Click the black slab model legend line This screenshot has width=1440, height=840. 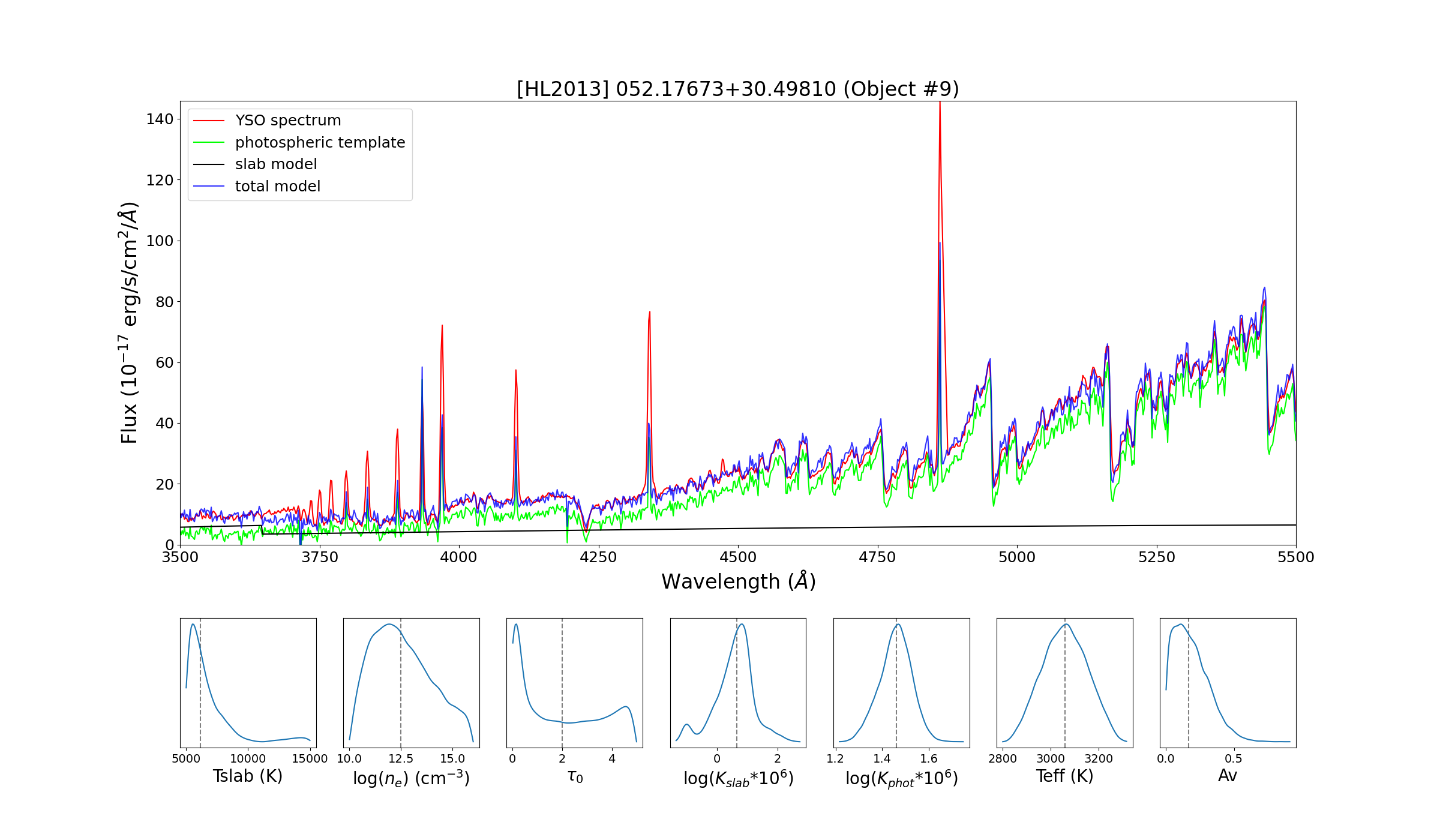209,164
